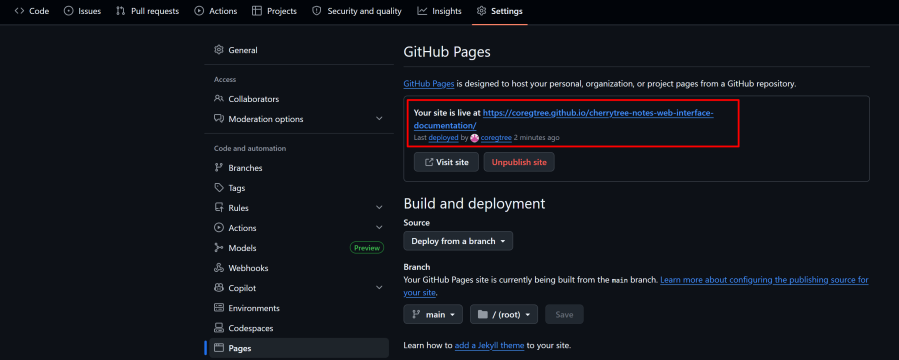899x360 pixels.
Task: Click the Tags label icon
Action: pos(218,188)
